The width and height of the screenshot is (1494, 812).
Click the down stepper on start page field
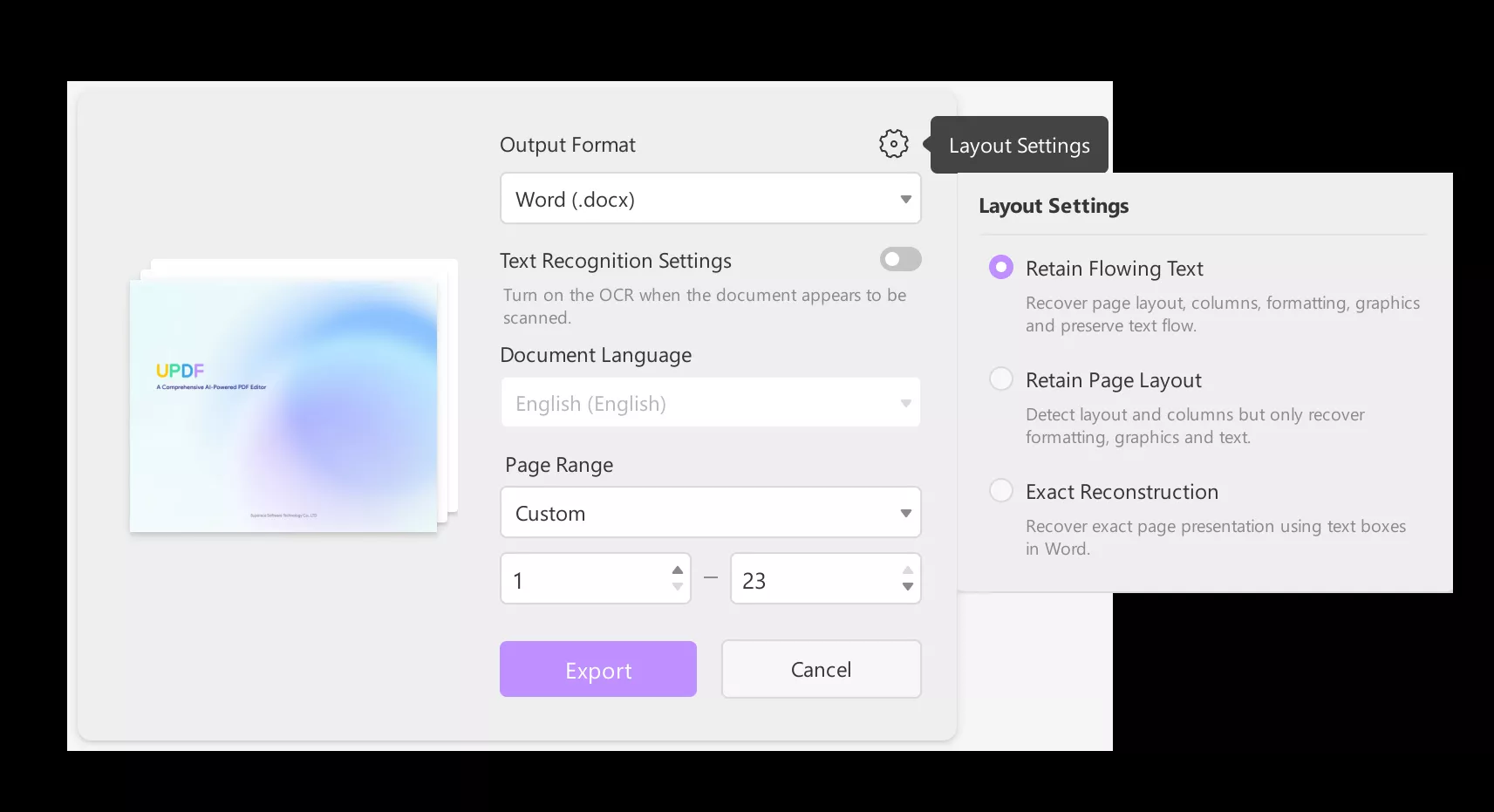pos(678,589)
